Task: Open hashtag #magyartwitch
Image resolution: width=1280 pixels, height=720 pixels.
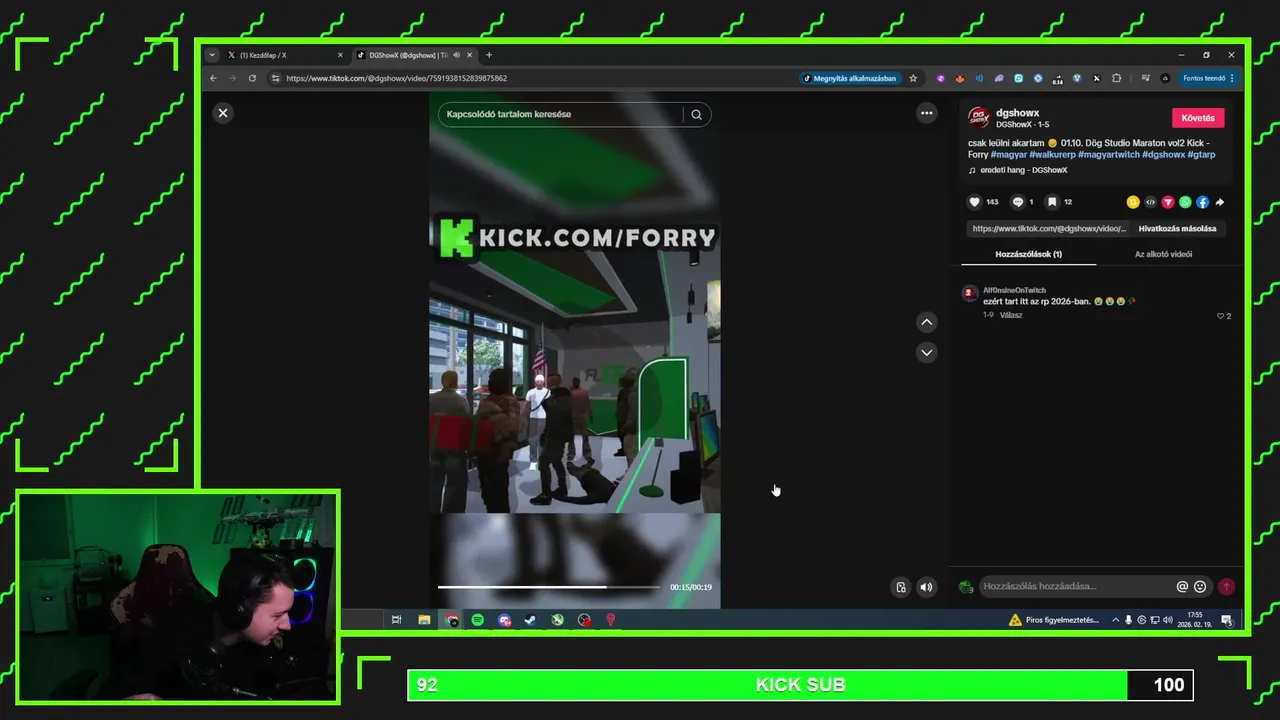Action: [1108, 155]
